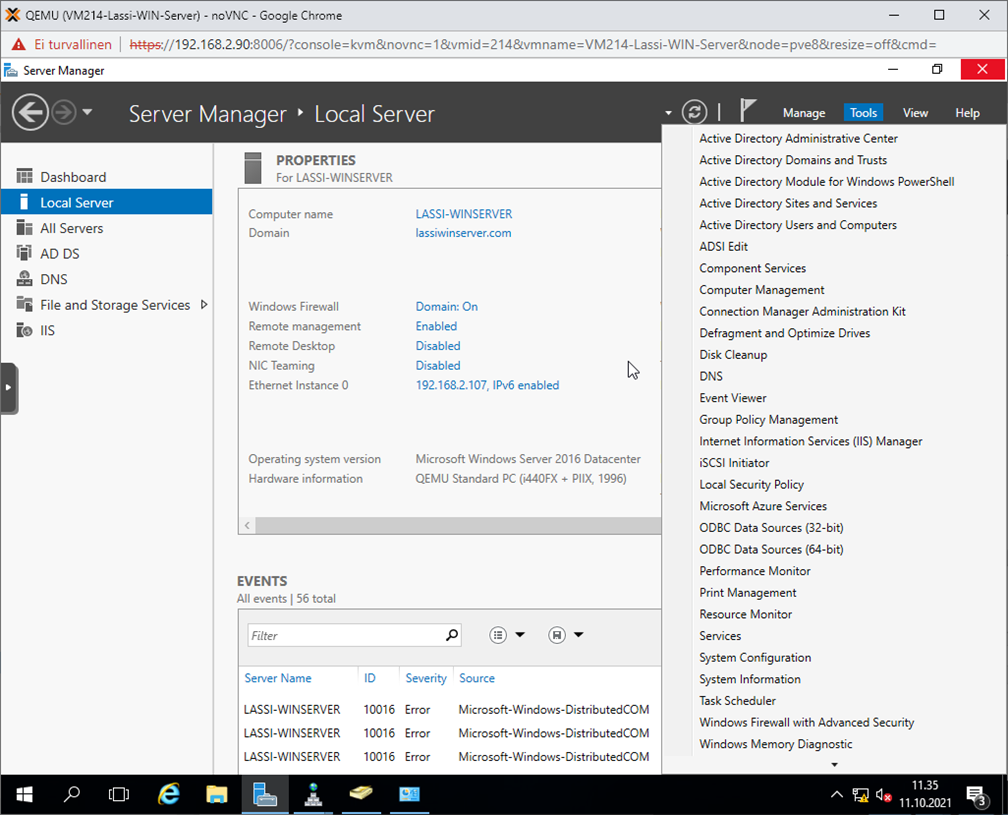Click Remote management Enabled link
The image size is (1008, 815).
pos(436,327)
